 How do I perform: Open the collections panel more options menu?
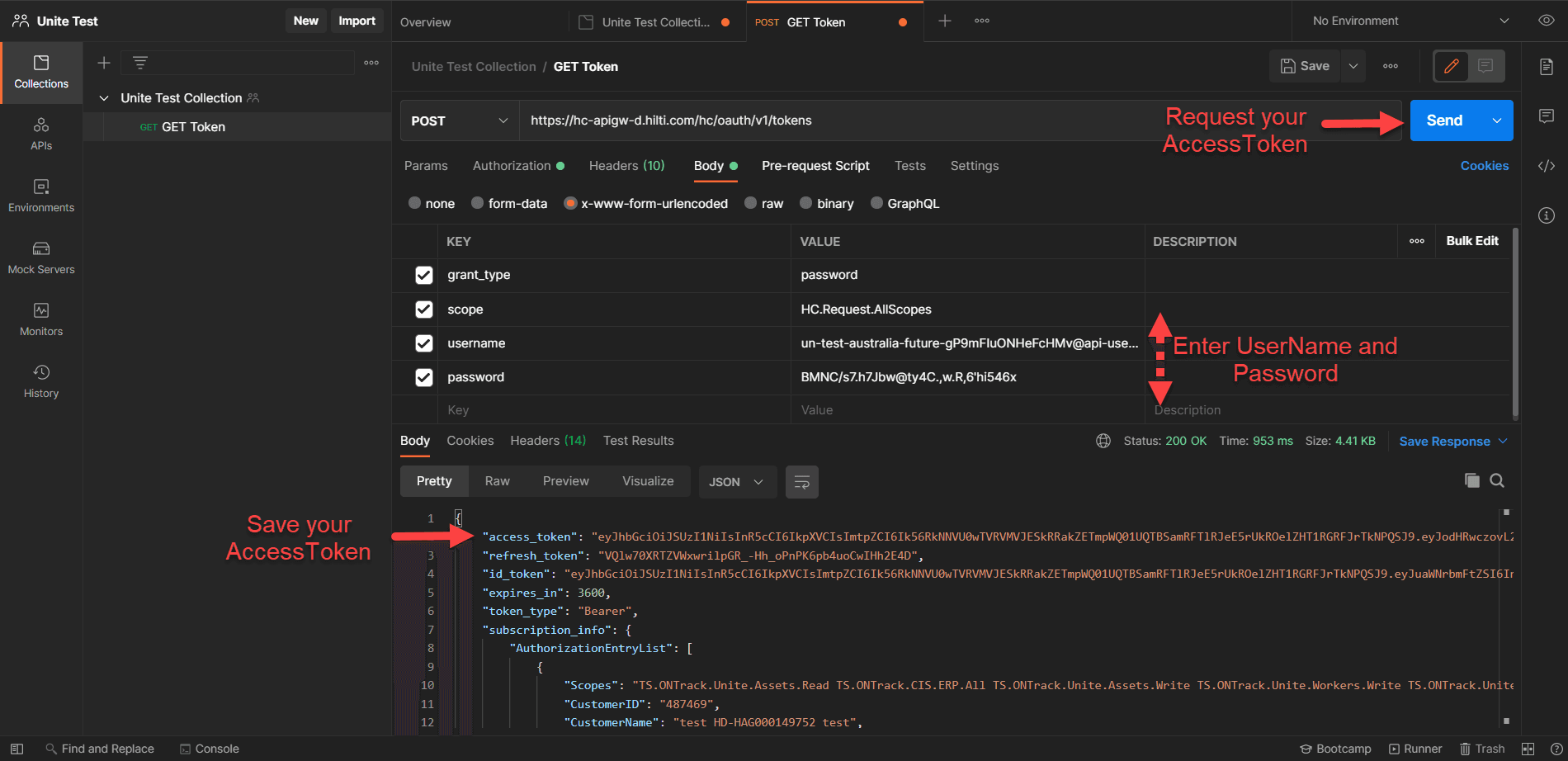(371, 63)
